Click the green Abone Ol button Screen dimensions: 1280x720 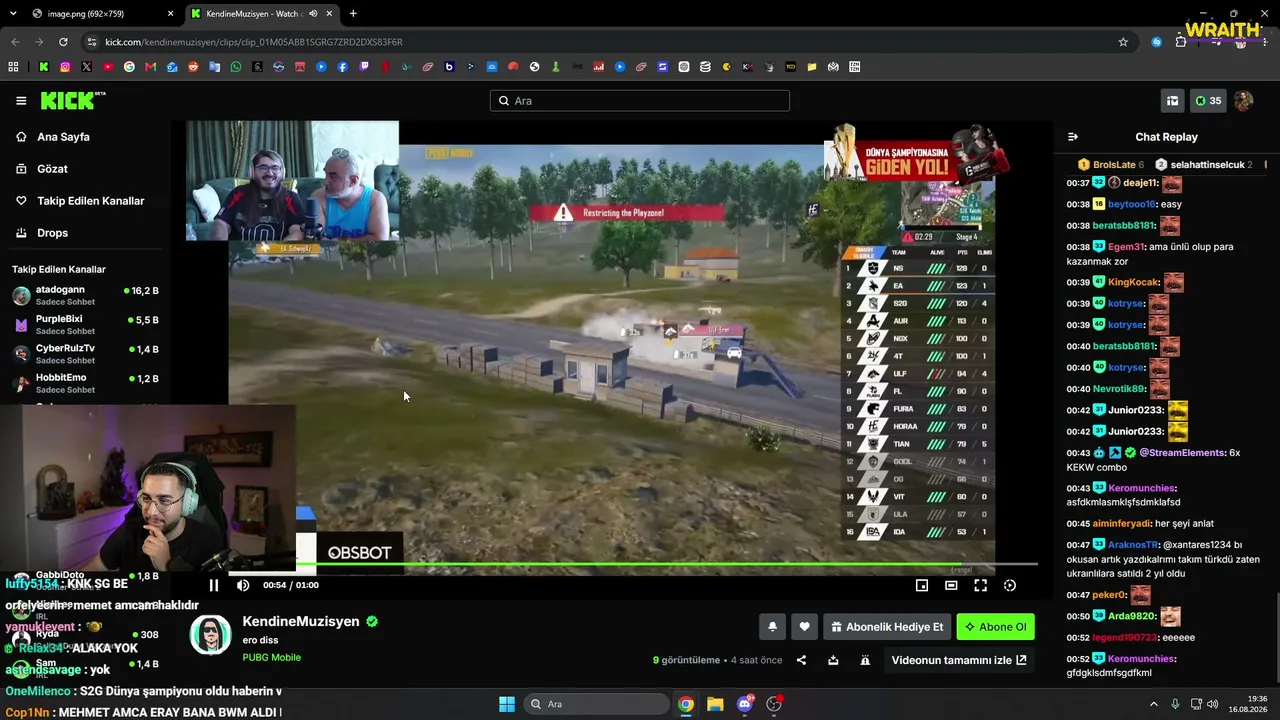click(995, 627)
